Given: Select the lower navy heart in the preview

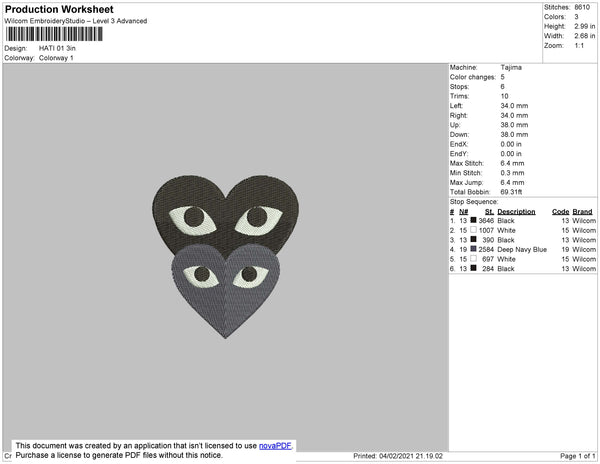Looking at the screenshot, I should [226, 291].
